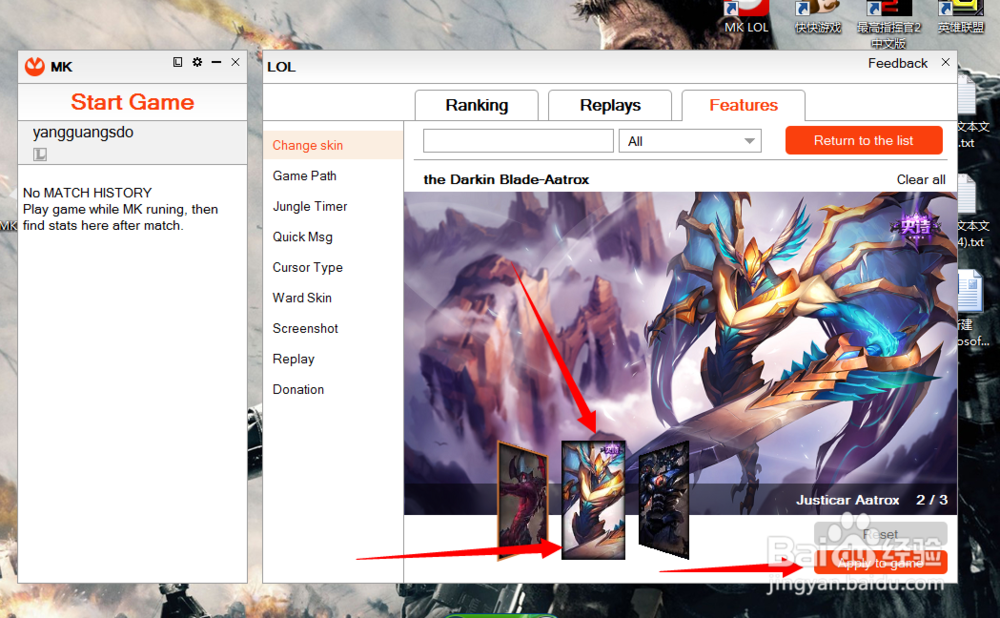Select the first red Aatrox skin thumbnail
The width and height of the screenshot is (1000, 618).
(x=523, y=501)
